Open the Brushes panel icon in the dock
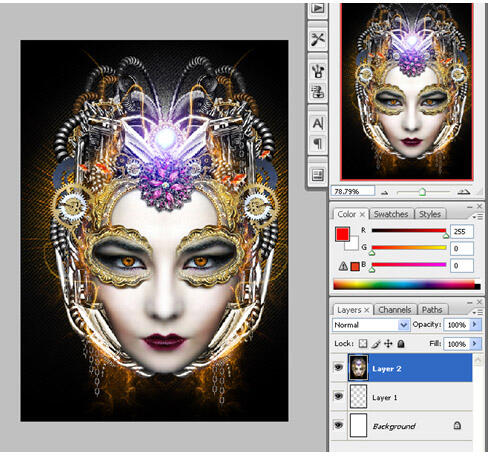499x459 pixels. 317,71
